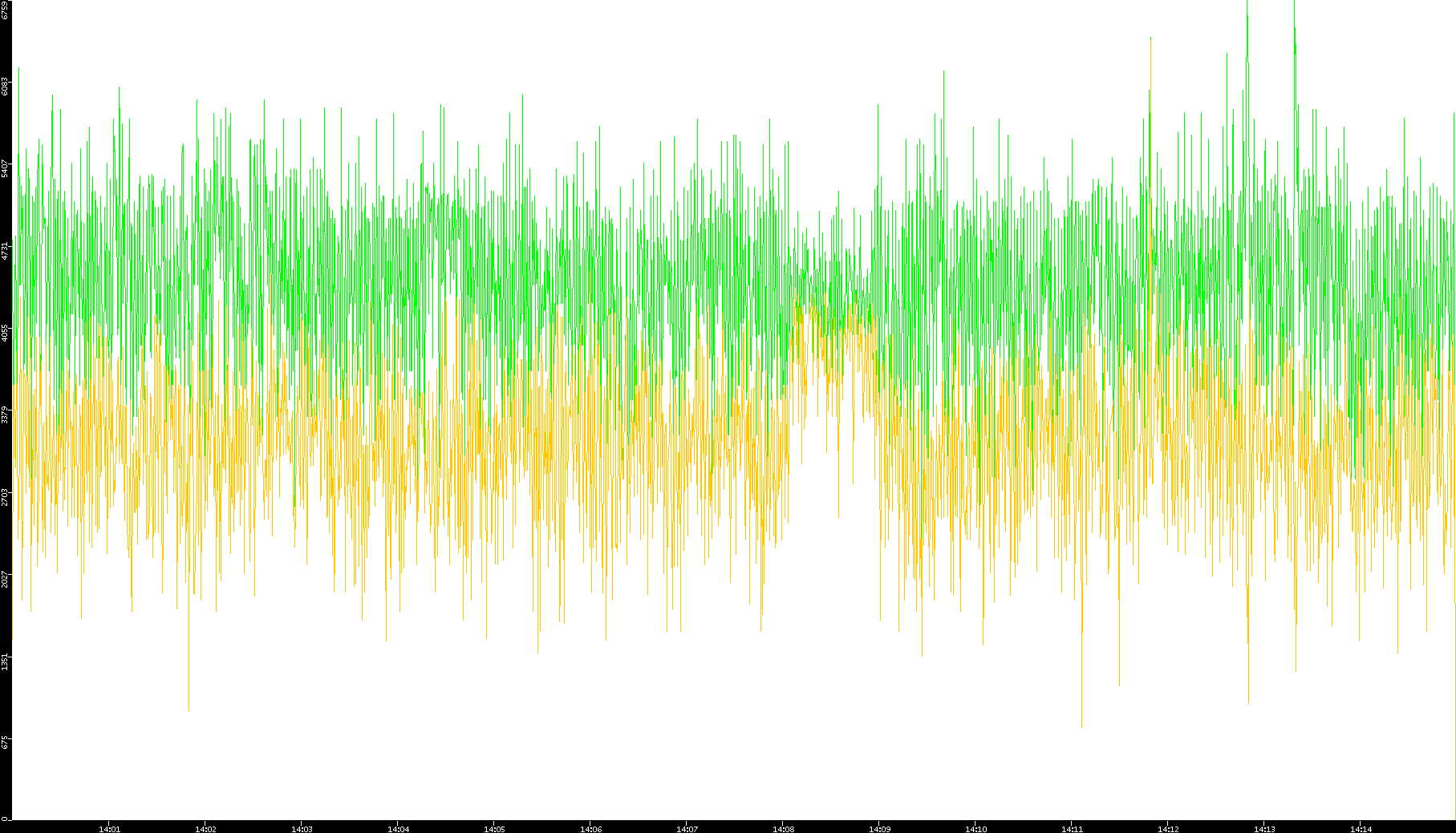
Task: Click the 2027 value axis label
Action: [6, 579]
